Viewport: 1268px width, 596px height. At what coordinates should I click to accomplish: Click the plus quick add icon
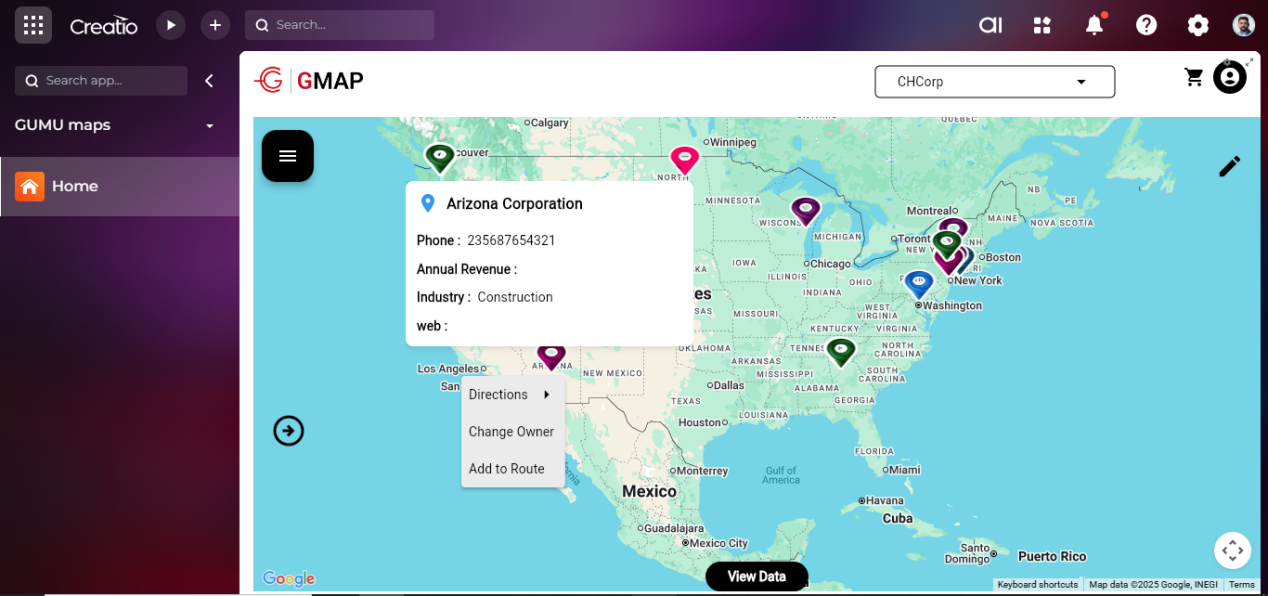click(x=215, y=25)
